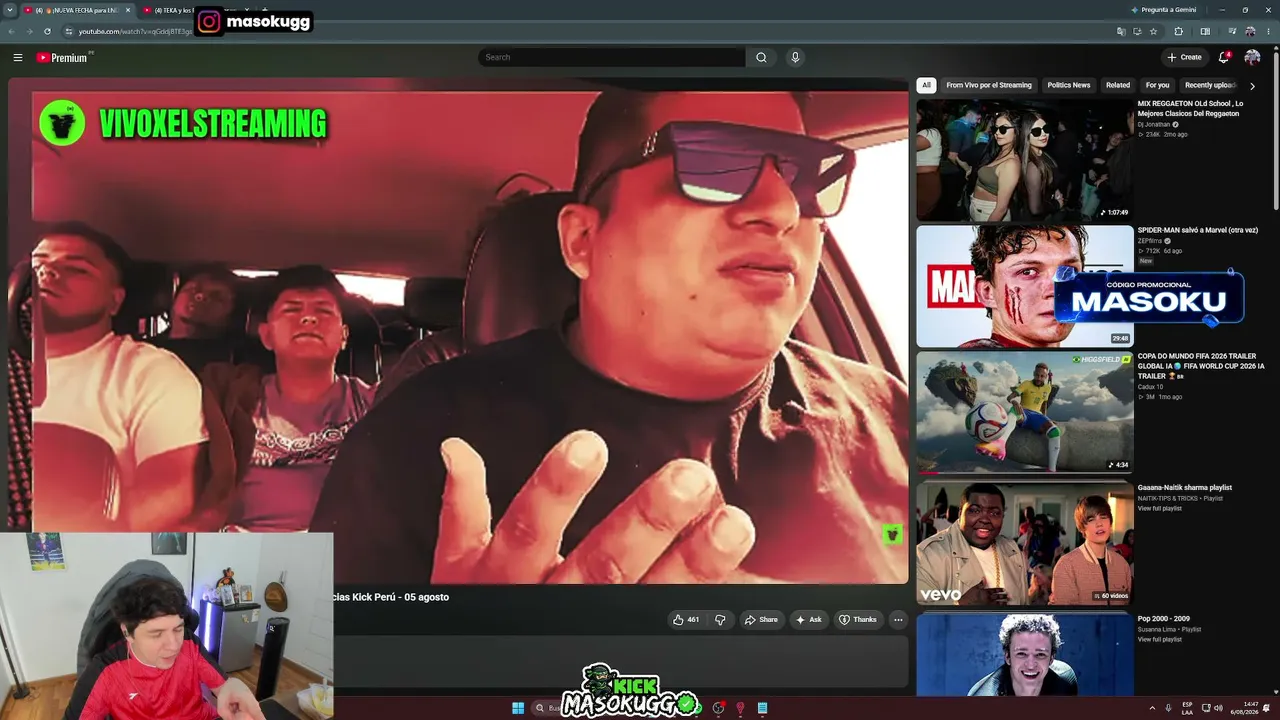Screen dimensions: 1280x720
Task: Click the taskbar microphone tray icon
Action: (x=1168, y=708)
